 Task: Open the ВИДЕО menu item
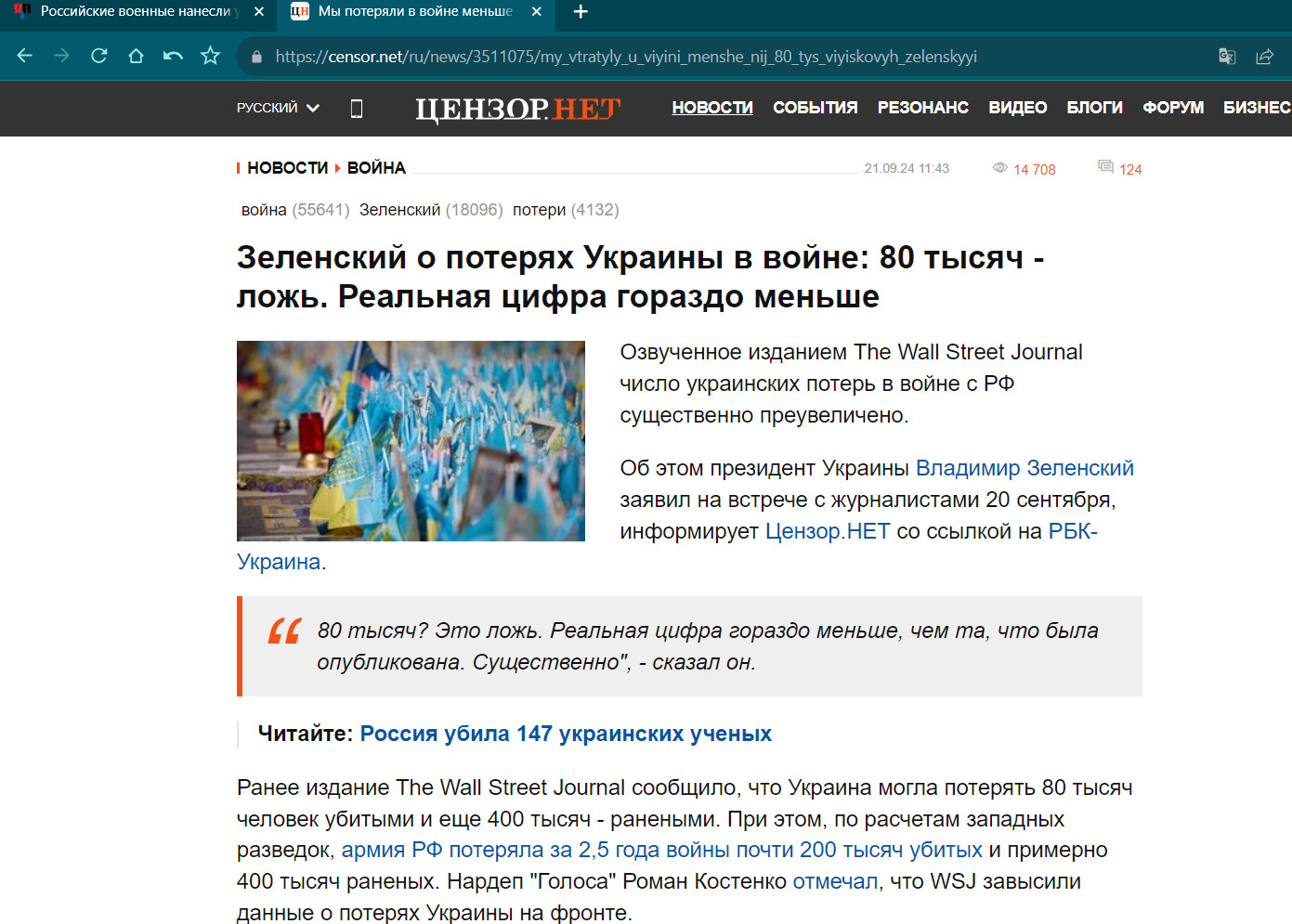(1018, 108)
